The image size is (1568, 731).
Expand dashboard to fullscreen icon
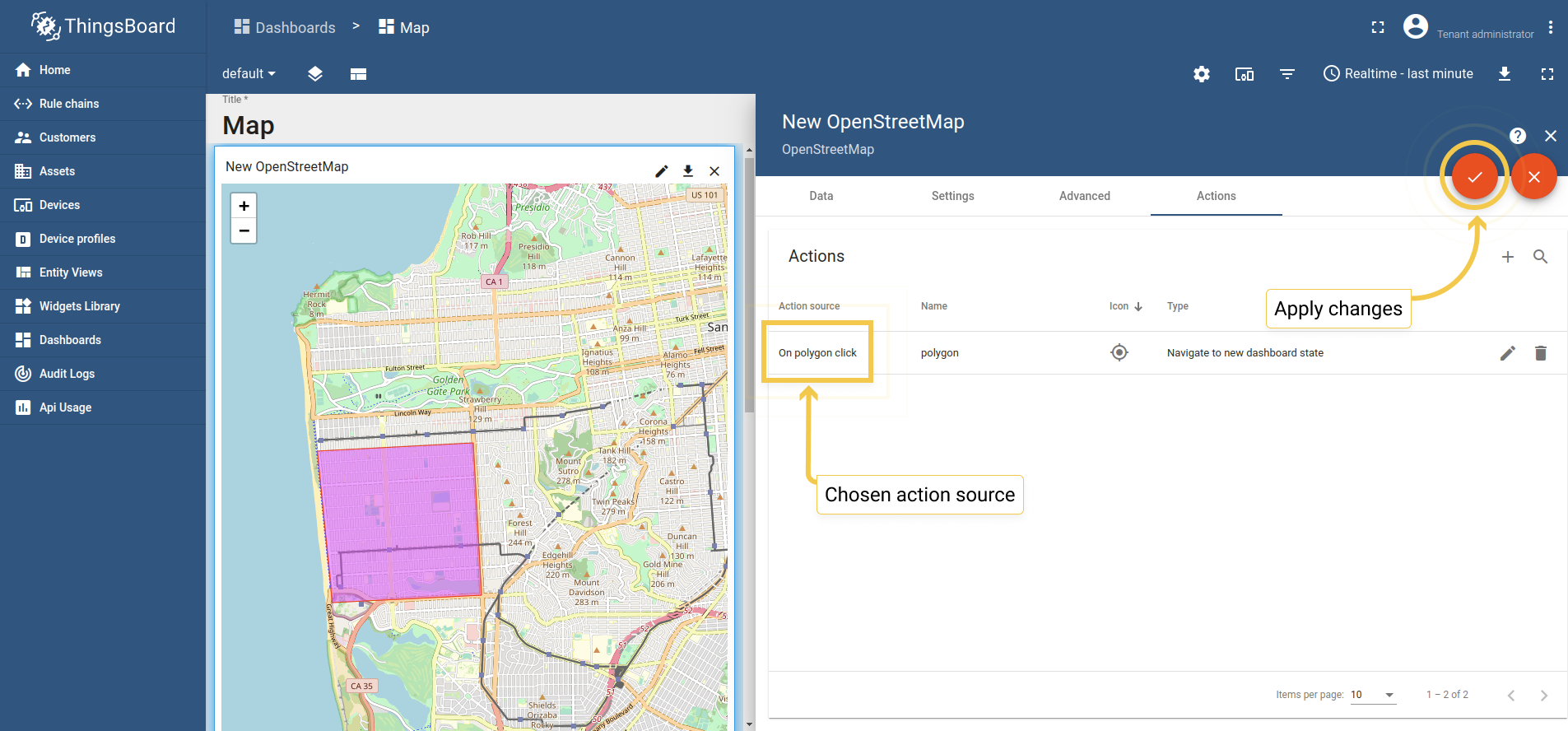1547,74
